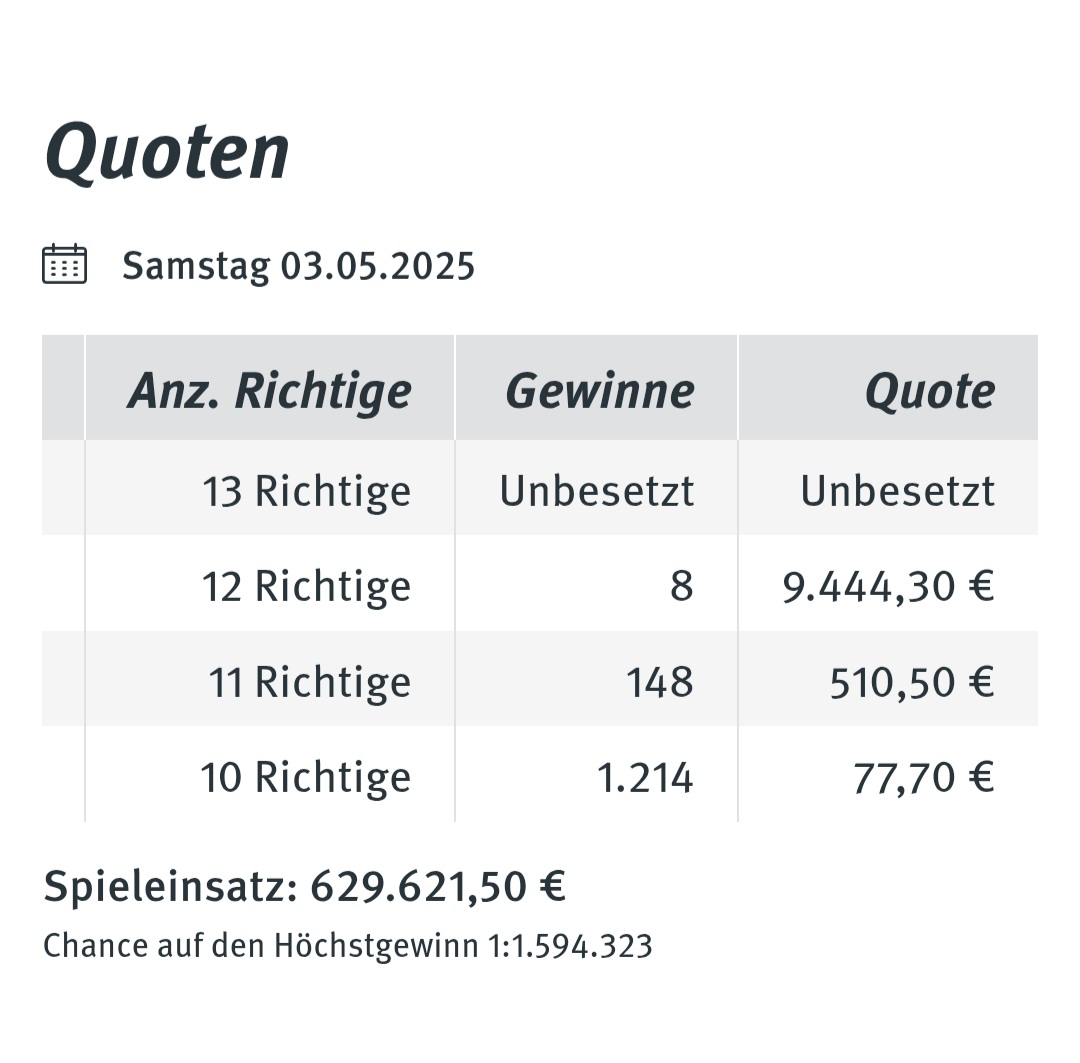1080x1063 pixels.
Task: Click Unbesetzt in the Quote column
Action: (x=897, y=491)
